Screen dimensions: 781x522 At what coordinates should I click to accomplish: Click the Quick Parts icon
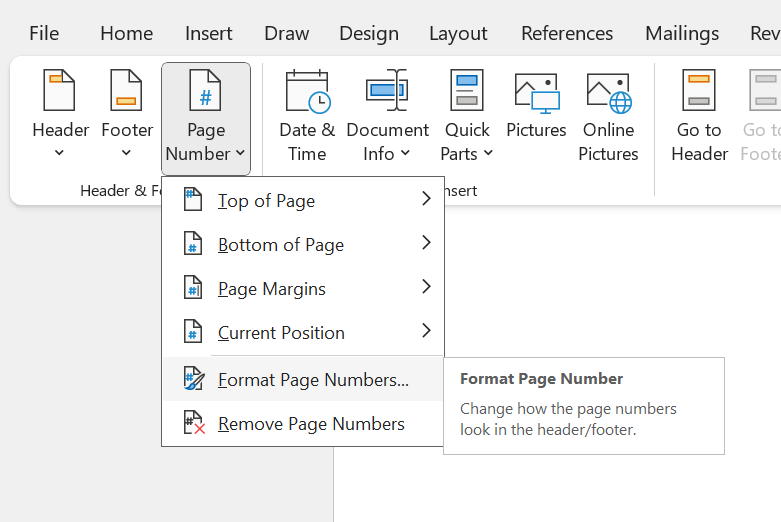point(467,90)
